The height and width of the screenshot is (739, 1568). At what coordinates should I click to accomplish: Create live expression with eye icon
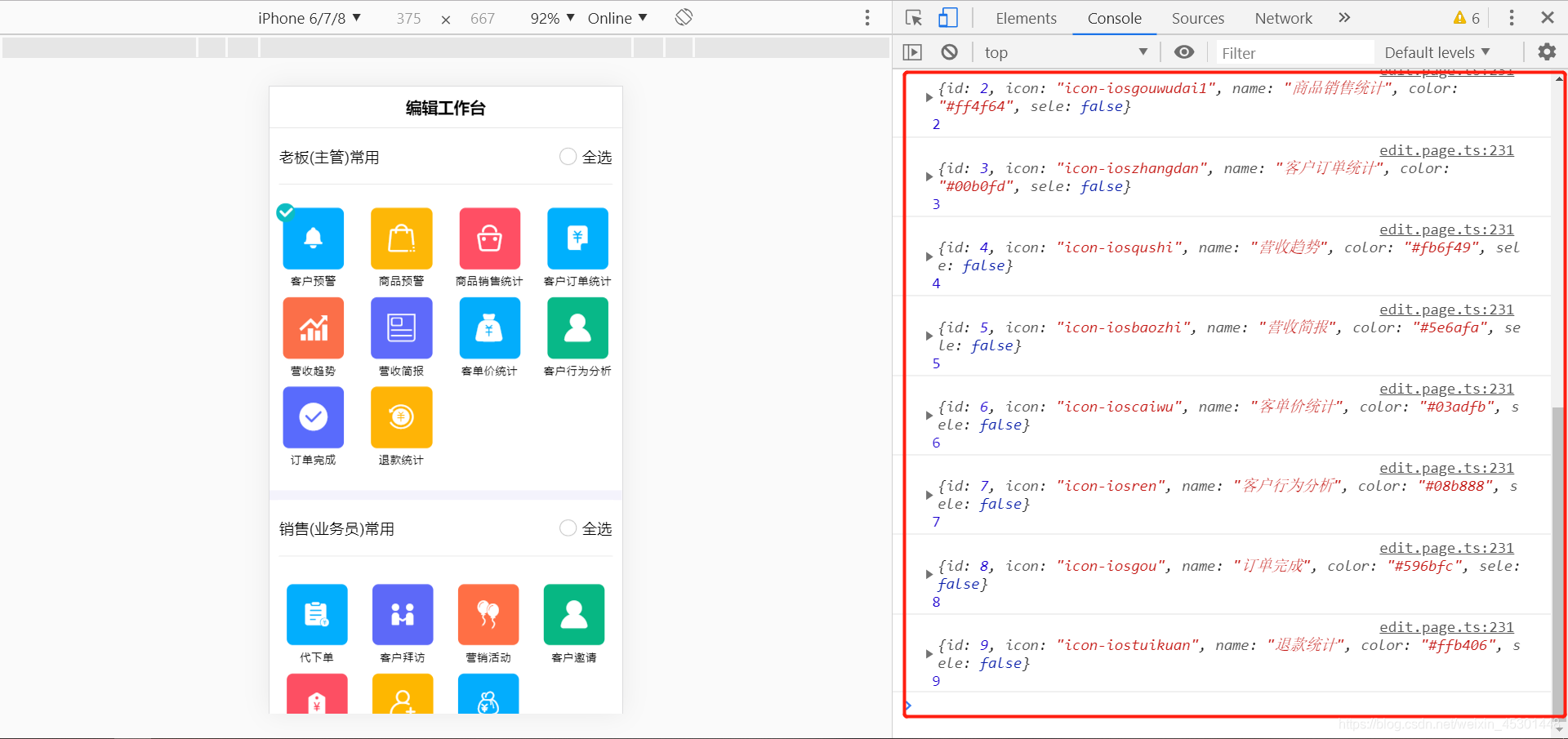point(1184,52)
